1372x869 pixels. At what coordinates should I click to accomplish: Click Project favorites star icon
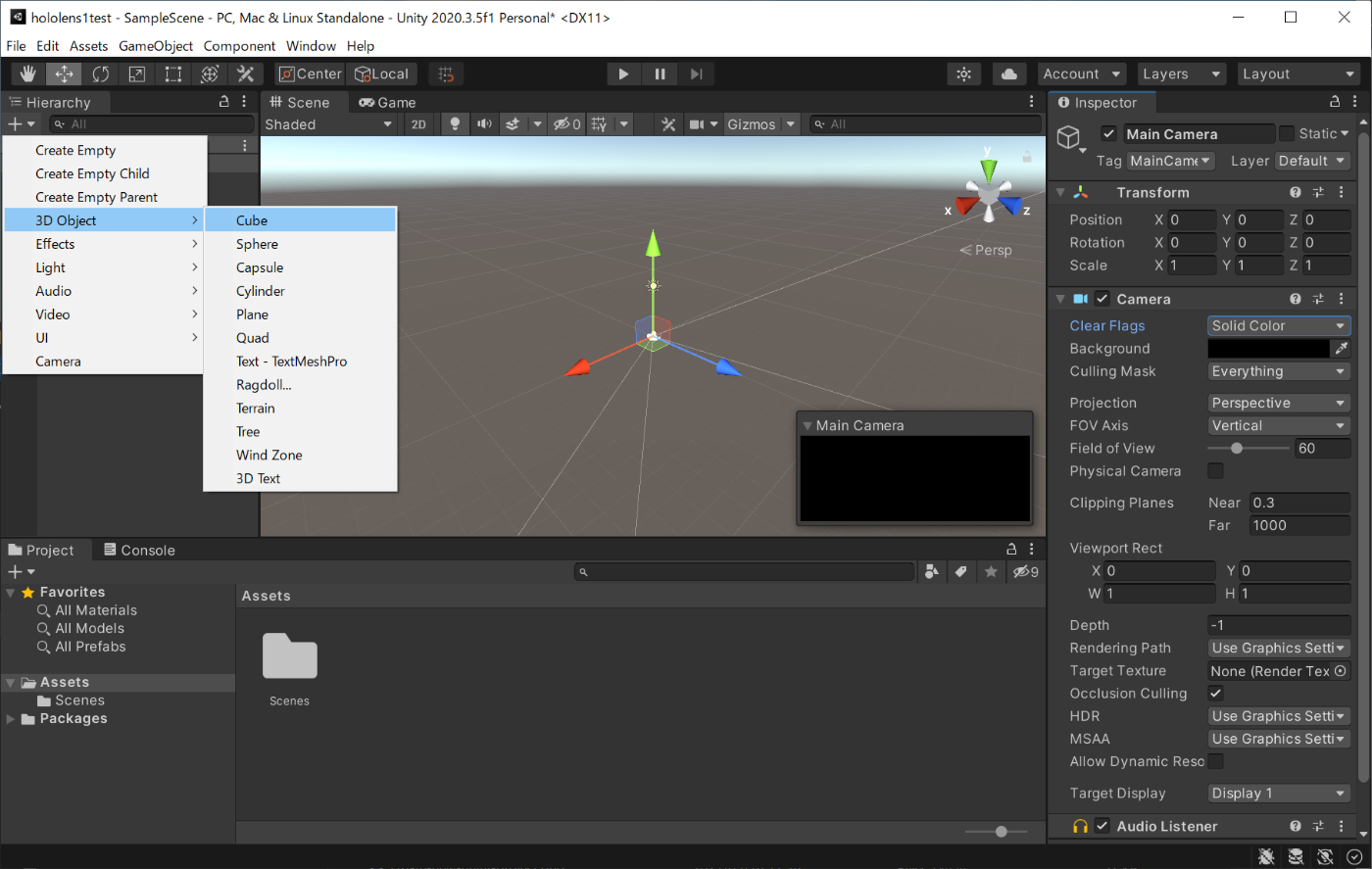click(991, 571)
